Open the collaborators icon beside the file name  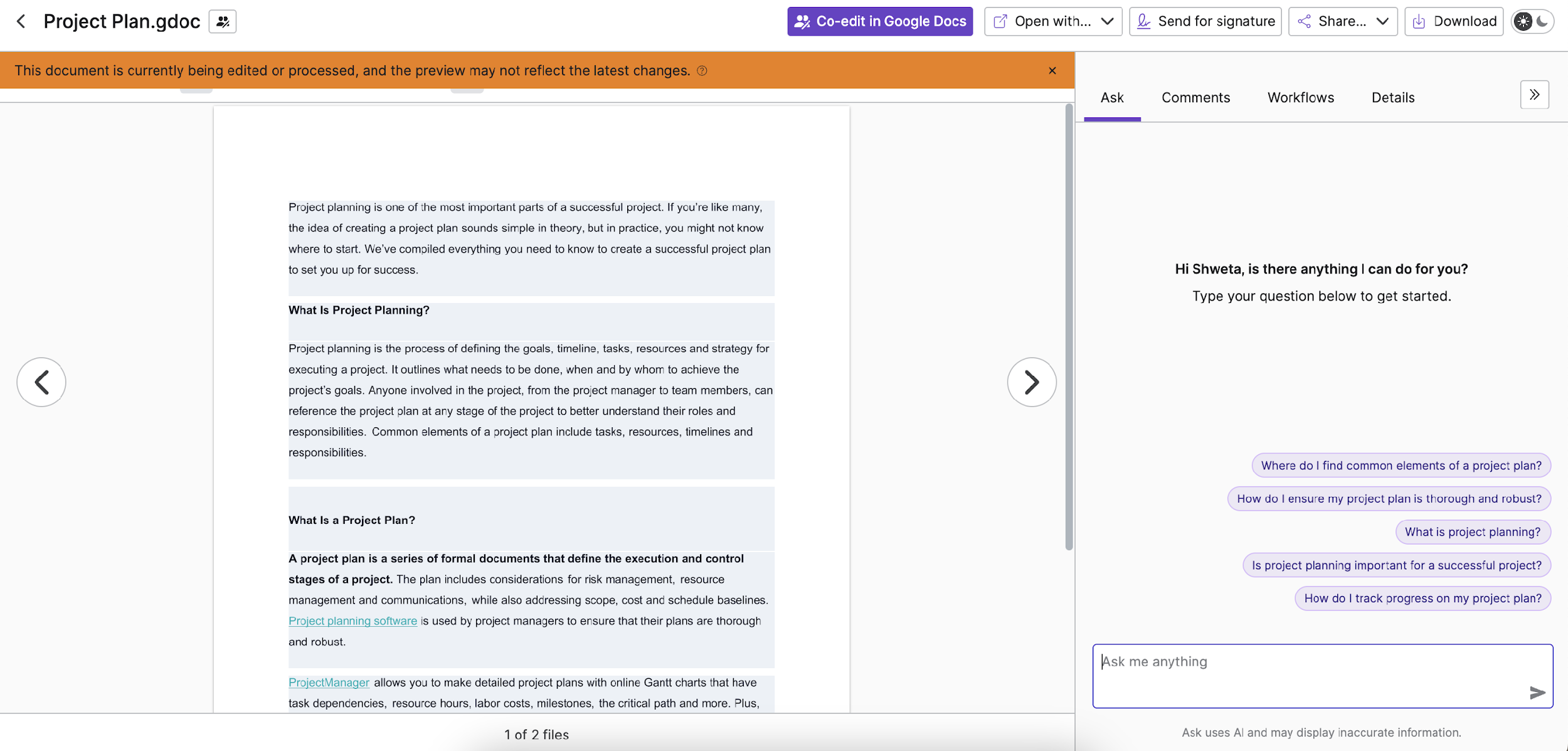[223, 21]
